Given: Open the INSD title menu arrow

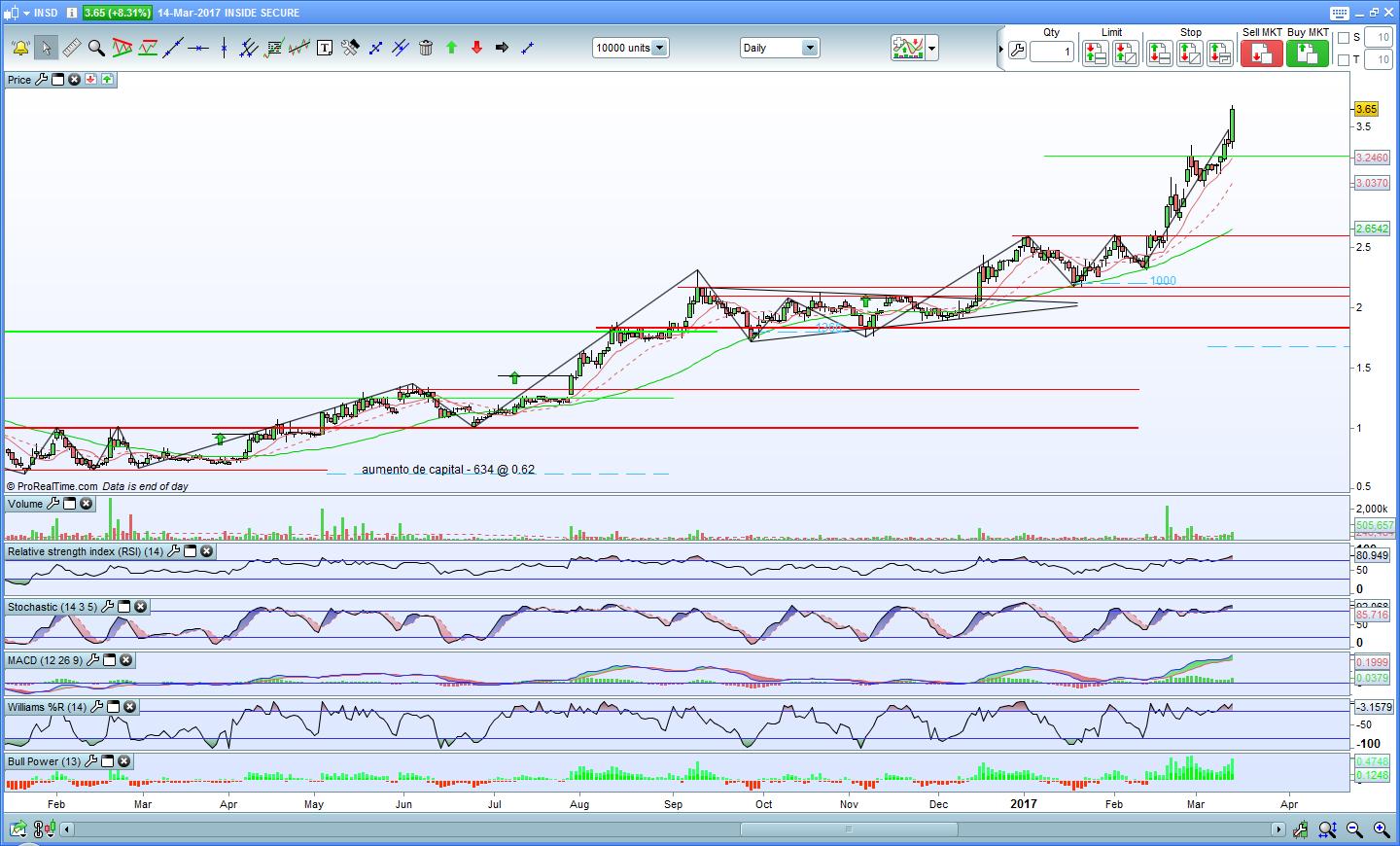Looking at the screenshot, I should 26,13.
